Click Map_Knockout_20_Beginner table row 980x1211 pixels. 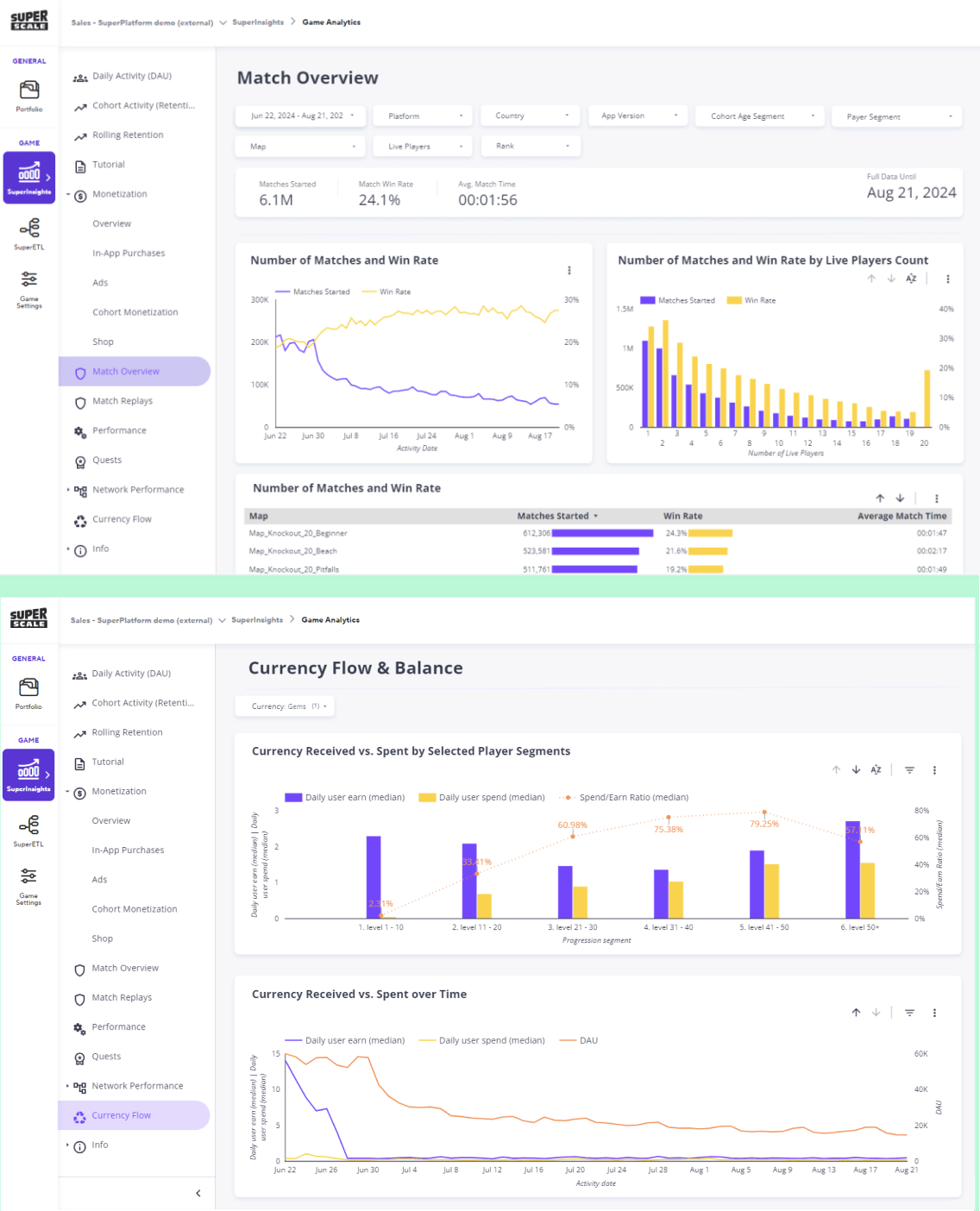coord(598,533)
